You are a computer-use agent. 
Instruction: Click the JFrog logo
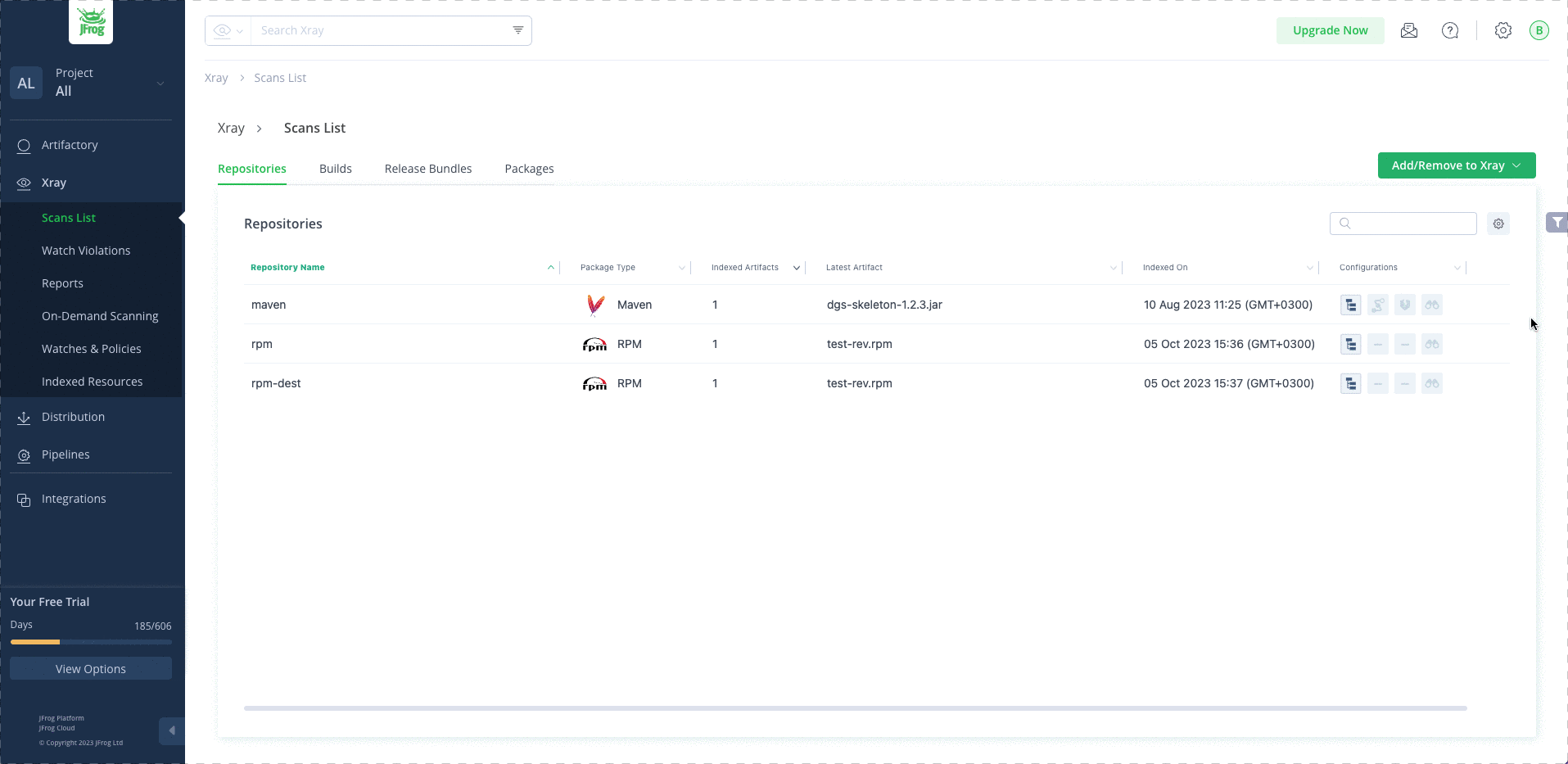(x=91, y=22)
